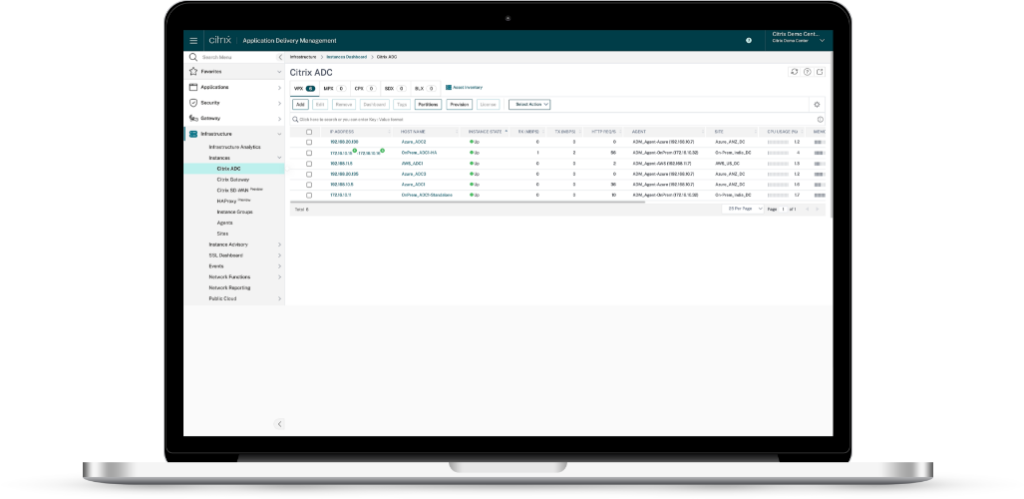Select the Azure_ADC2 row checkbox

pyautogui.click(x=309, y=142)
